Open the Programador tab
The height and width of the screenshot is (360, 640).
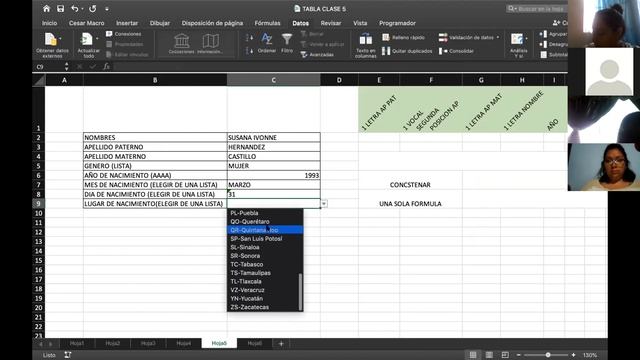pos(397,23)
